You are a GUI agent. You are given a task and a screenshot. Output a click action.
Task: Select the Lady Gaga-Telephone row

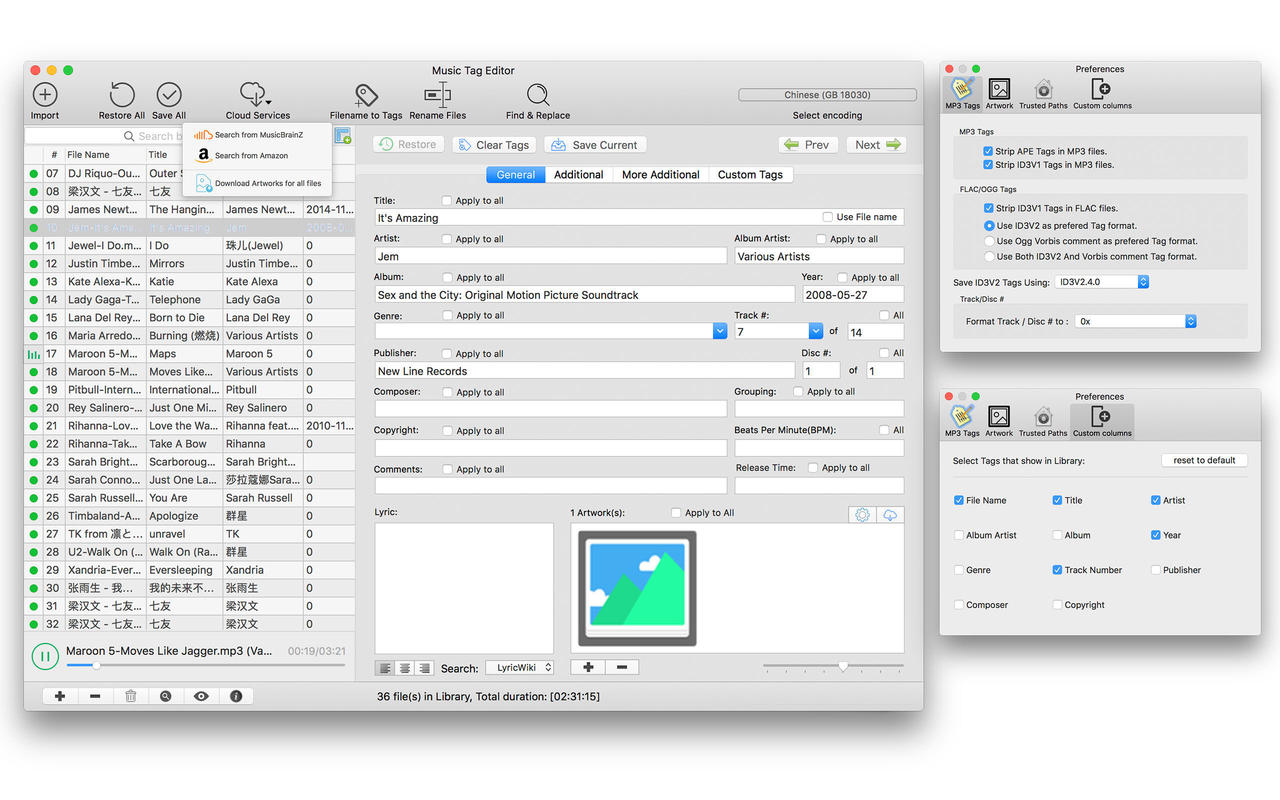[190, 299]
